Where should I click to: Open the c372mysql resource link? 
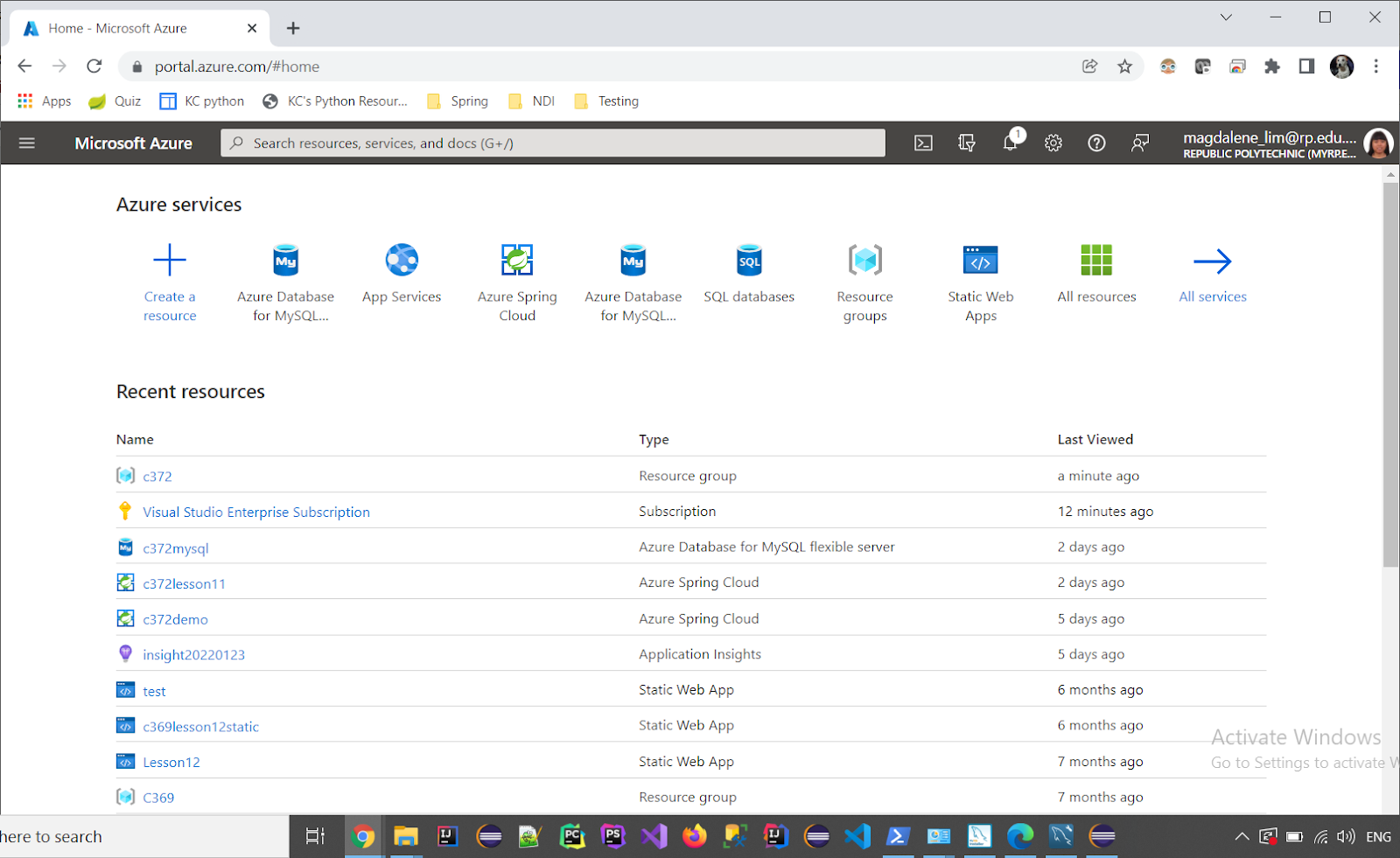tap(175, 548)
